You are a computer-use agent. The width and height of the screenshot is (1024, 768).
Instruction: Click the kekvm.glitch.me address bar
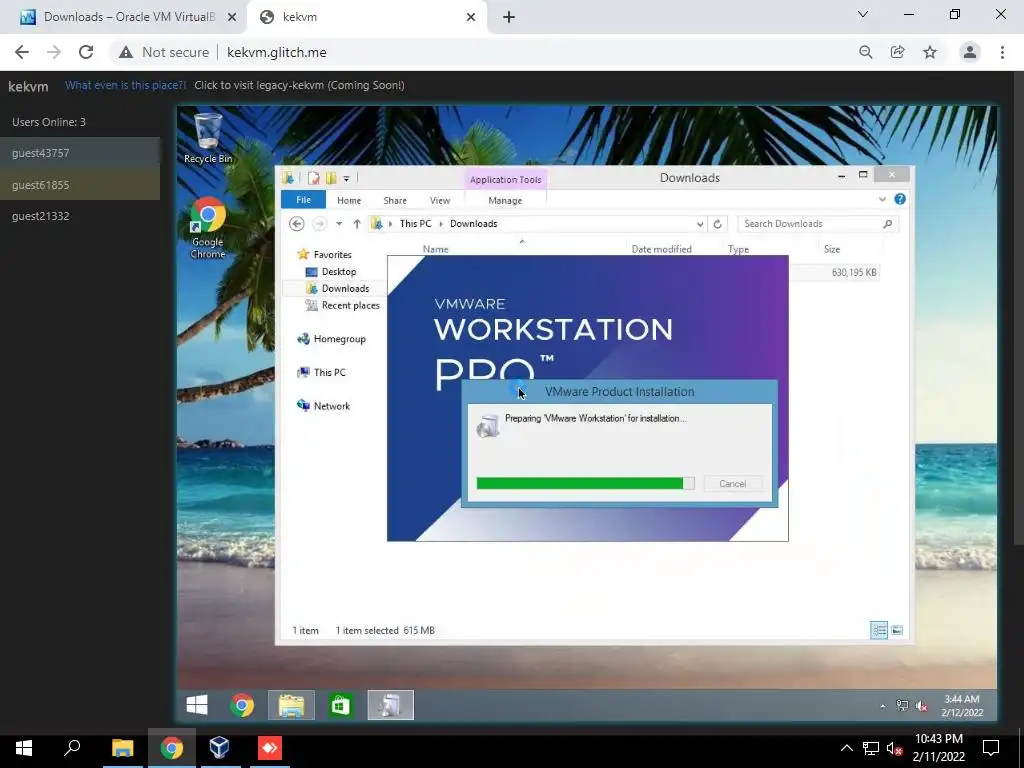click(277, 52)
